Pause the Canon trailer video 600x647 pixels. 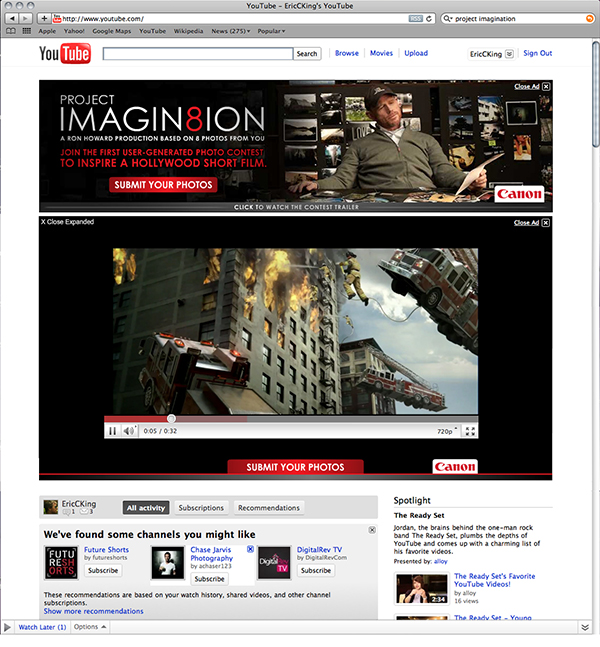click(112, 431)
